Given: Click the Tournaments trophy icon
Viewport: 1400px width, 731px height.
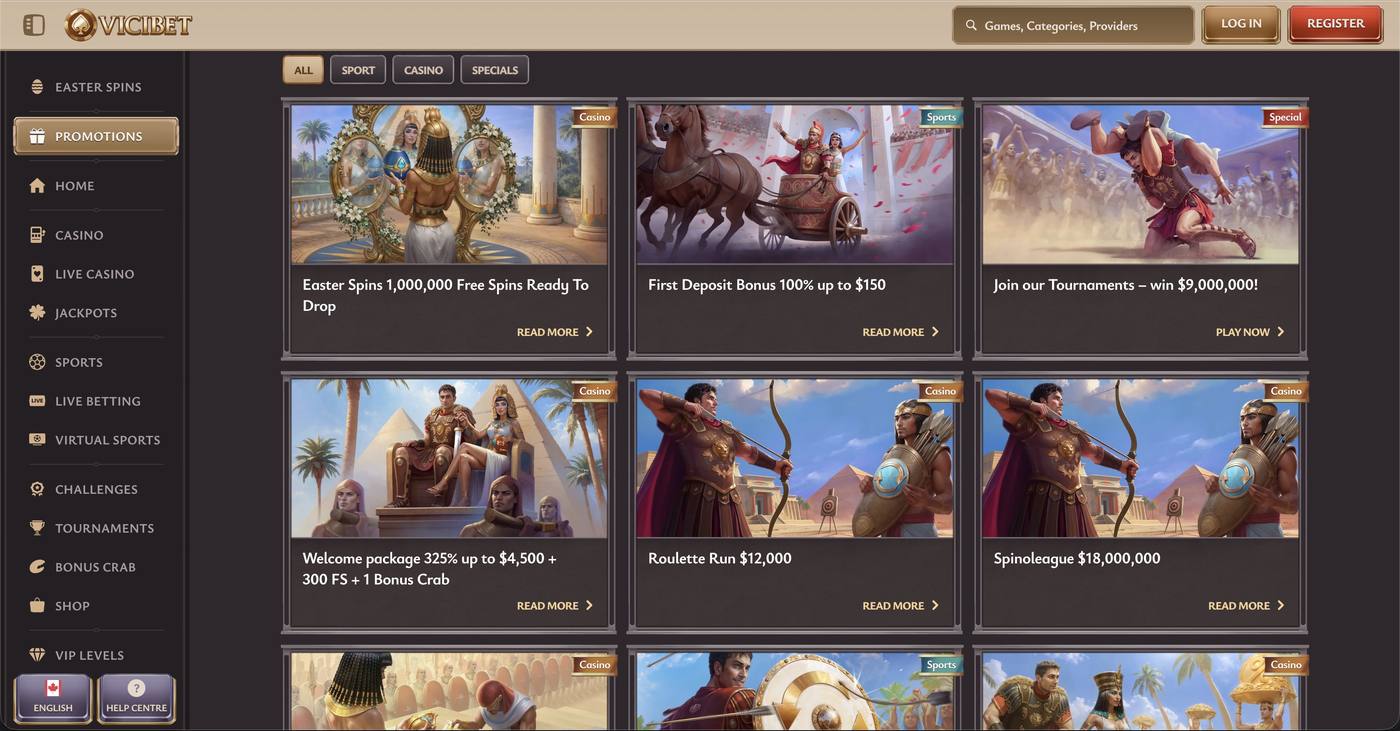Looking at the screenshot, I should [x=37, y=528].
